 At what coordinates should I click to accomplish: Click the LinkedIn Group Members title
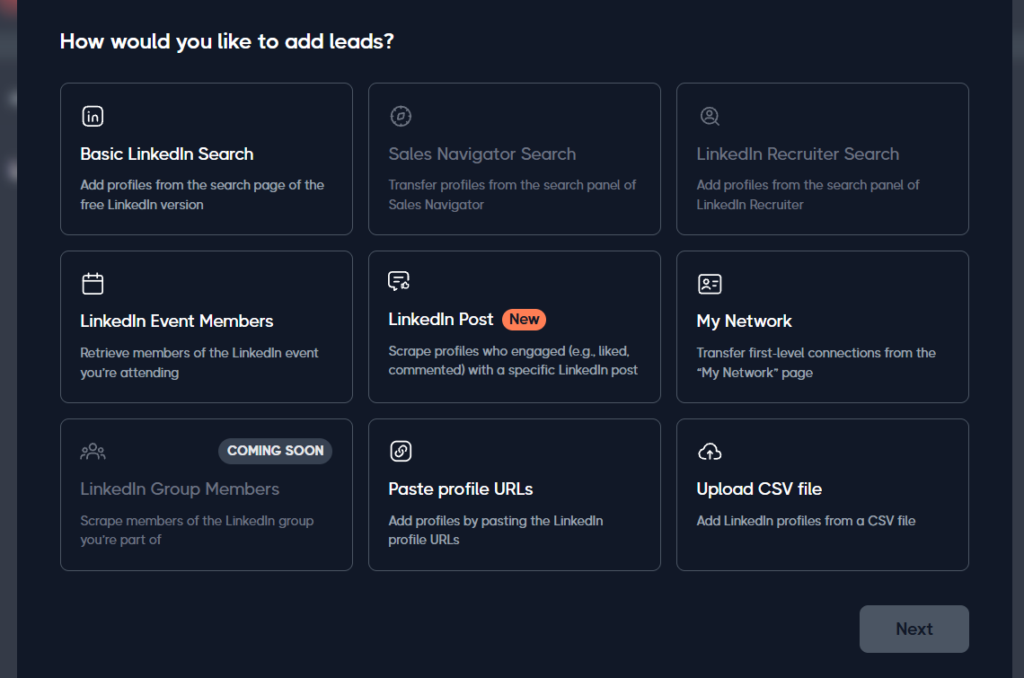click(x=180, y=489)
